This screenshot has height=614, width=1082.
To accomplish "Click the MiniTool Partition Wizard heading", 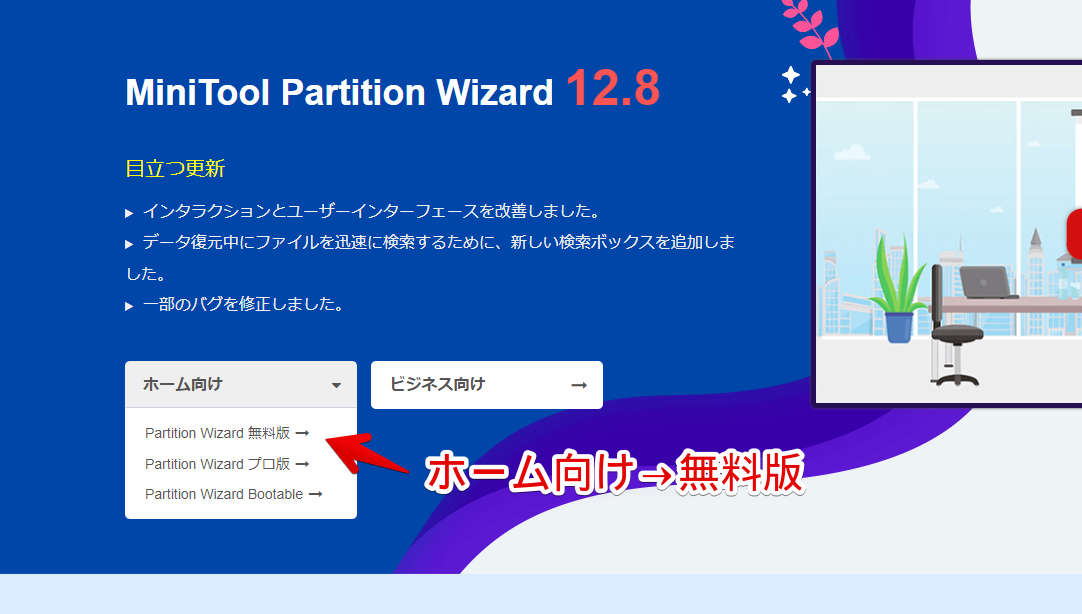I will (339, 92).
